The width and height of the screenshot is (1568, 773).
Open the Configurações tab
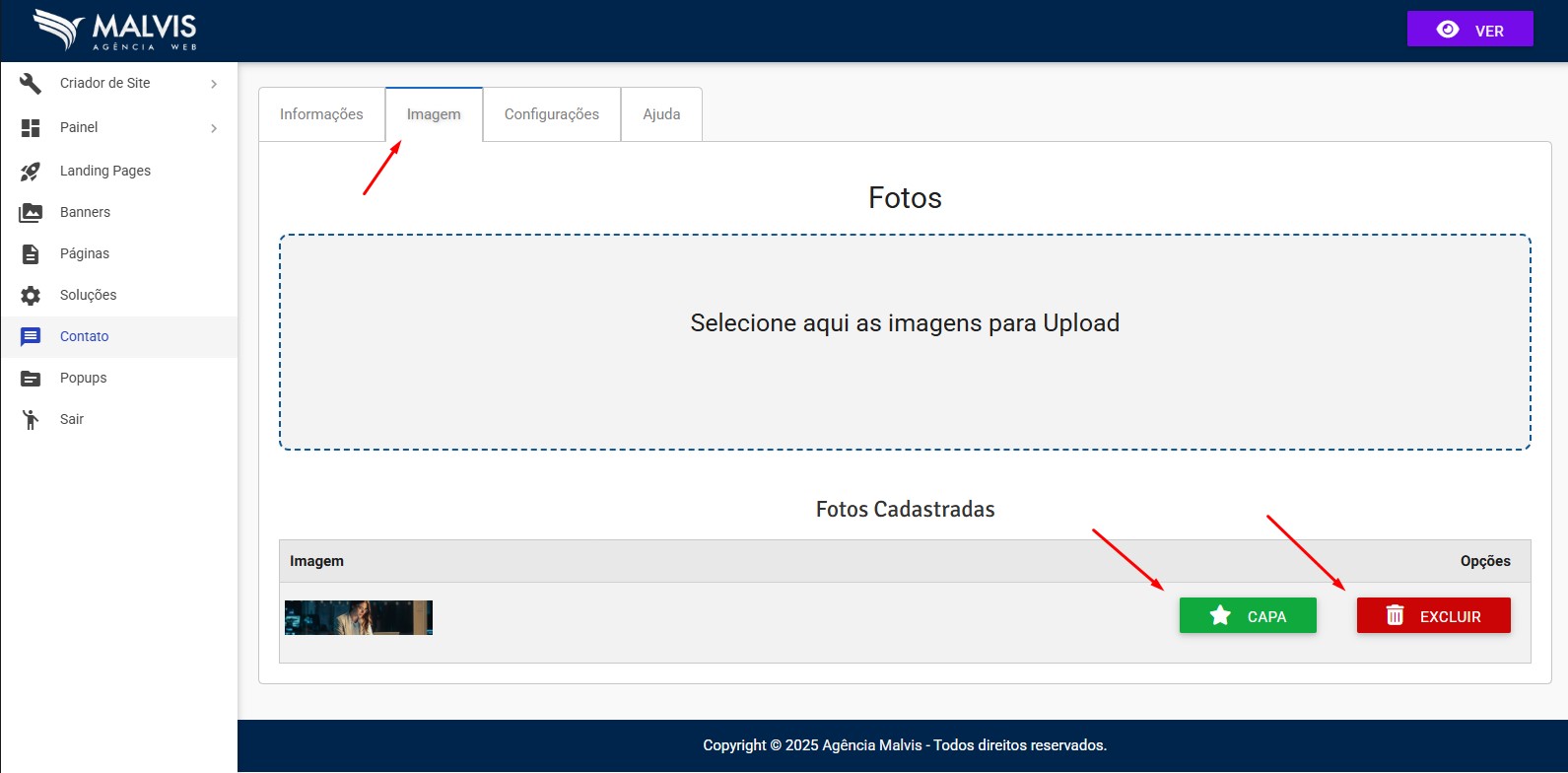[x=551, y=114]
